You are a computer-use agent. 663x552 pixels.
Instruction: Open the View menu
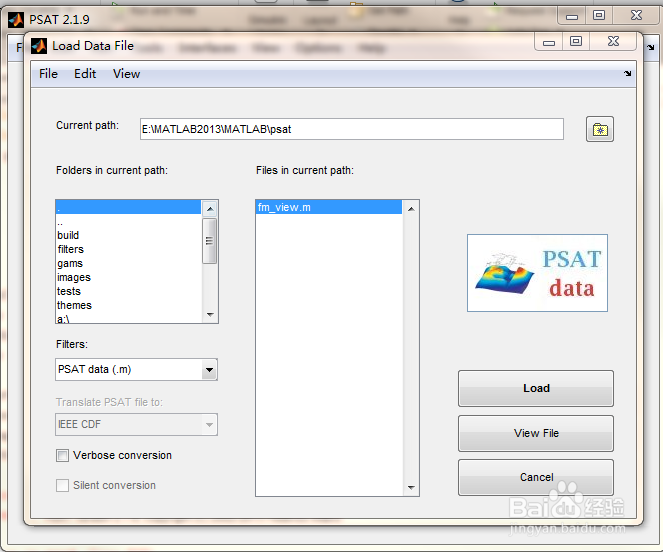[x=126, y=74]
